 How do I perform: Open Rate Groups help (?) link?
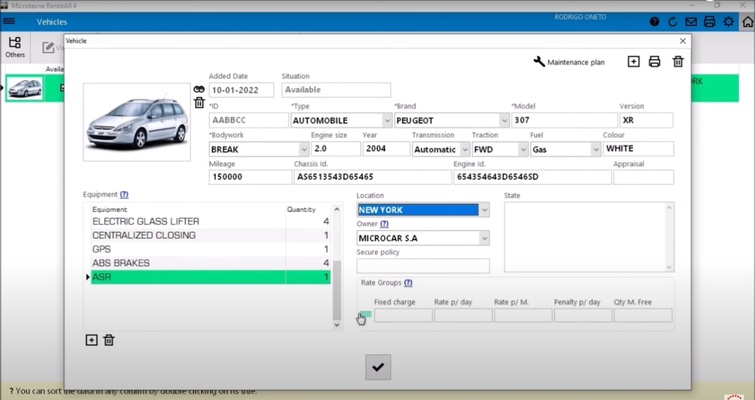(408, 283)
